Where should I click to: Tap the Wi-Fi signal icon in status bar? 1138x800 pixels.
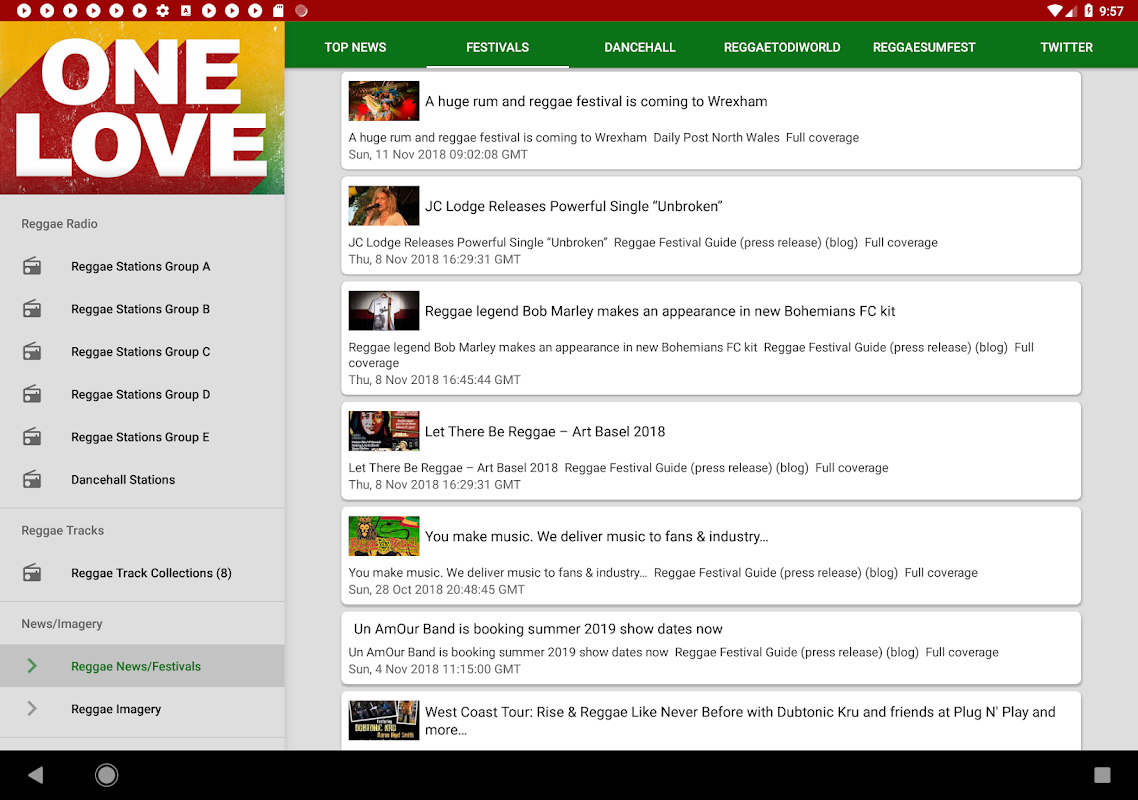coord(1055,10)
